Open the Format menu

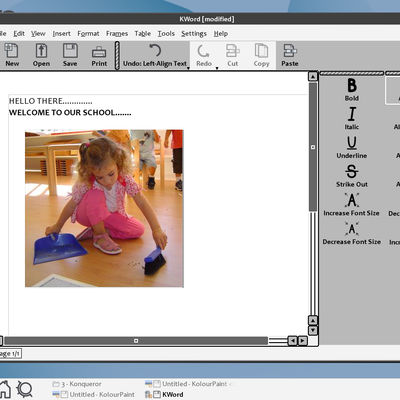point(88,34)
